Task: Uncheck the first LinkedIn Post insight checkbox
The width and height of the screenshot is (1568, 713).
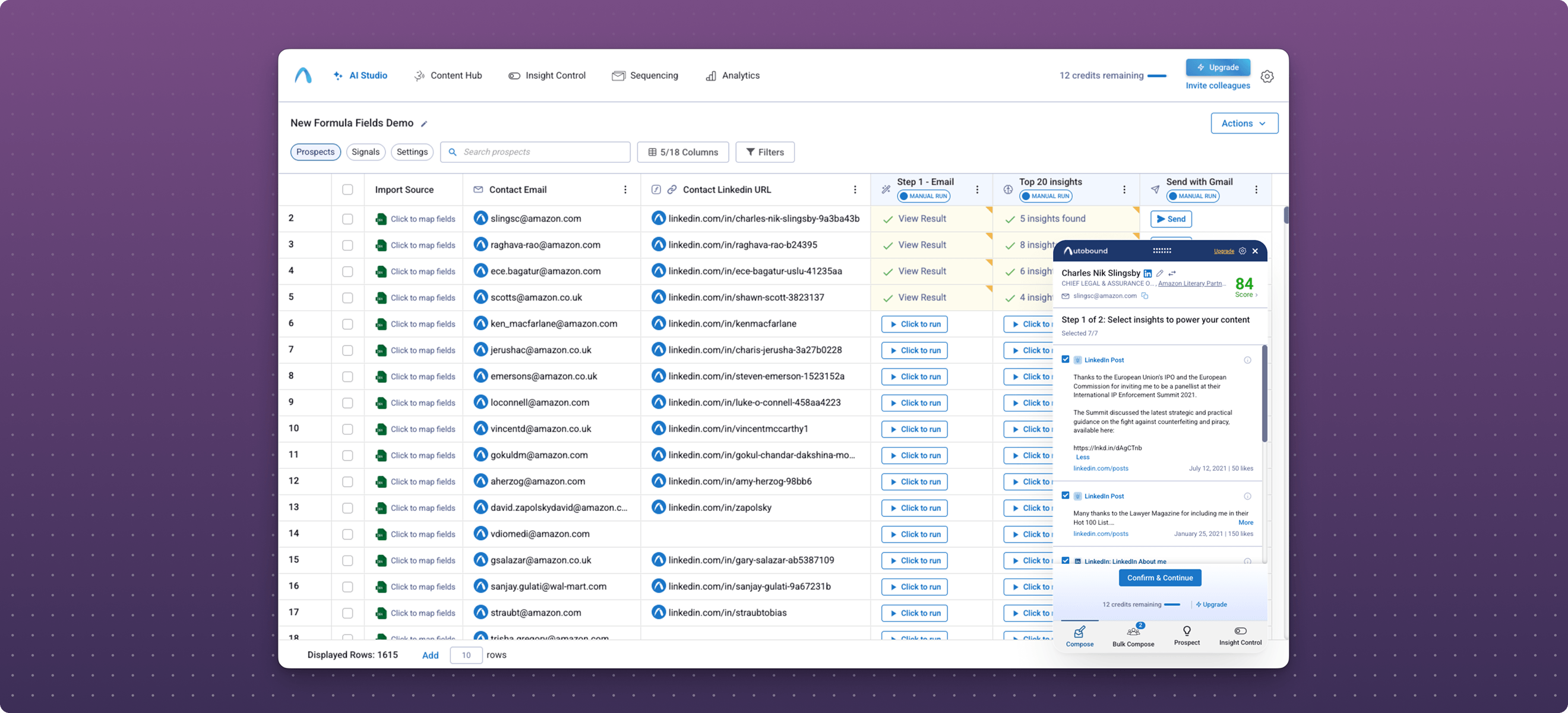Action: [x=1065, y=359]
